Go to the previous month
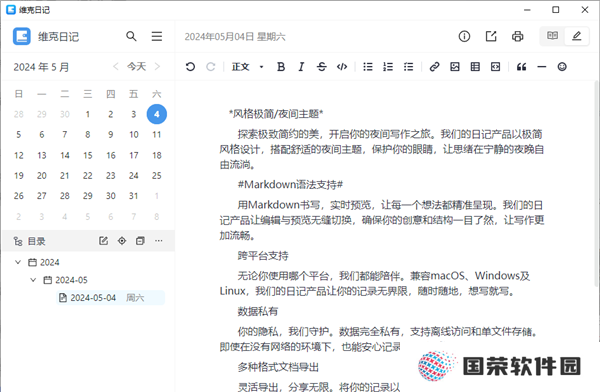 116,67
